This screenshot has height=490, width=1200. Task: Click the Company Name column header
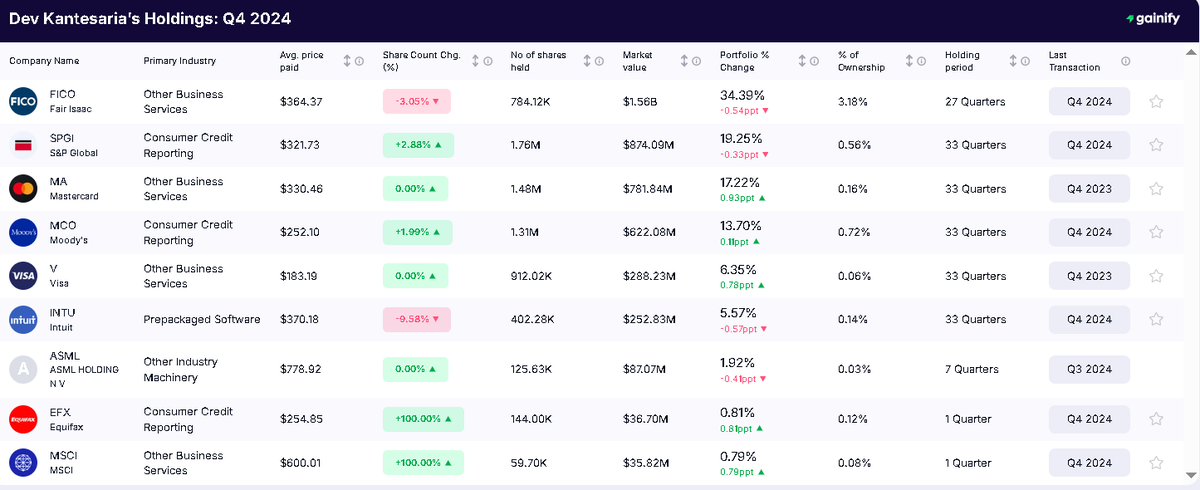[x=44, y=61]
